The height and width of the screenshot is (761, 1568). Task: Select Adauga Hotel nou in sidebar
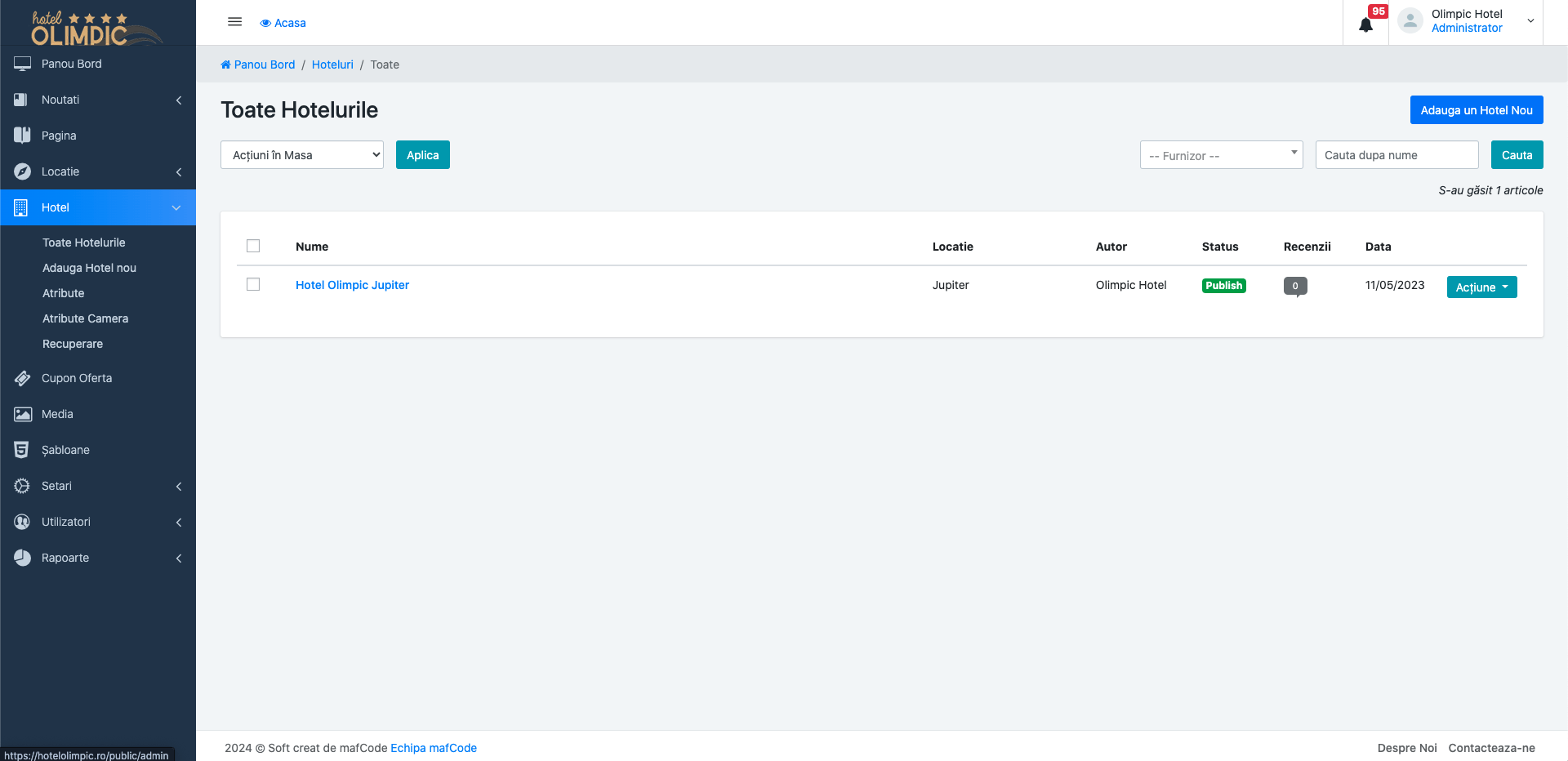click(x=90, y=268)
